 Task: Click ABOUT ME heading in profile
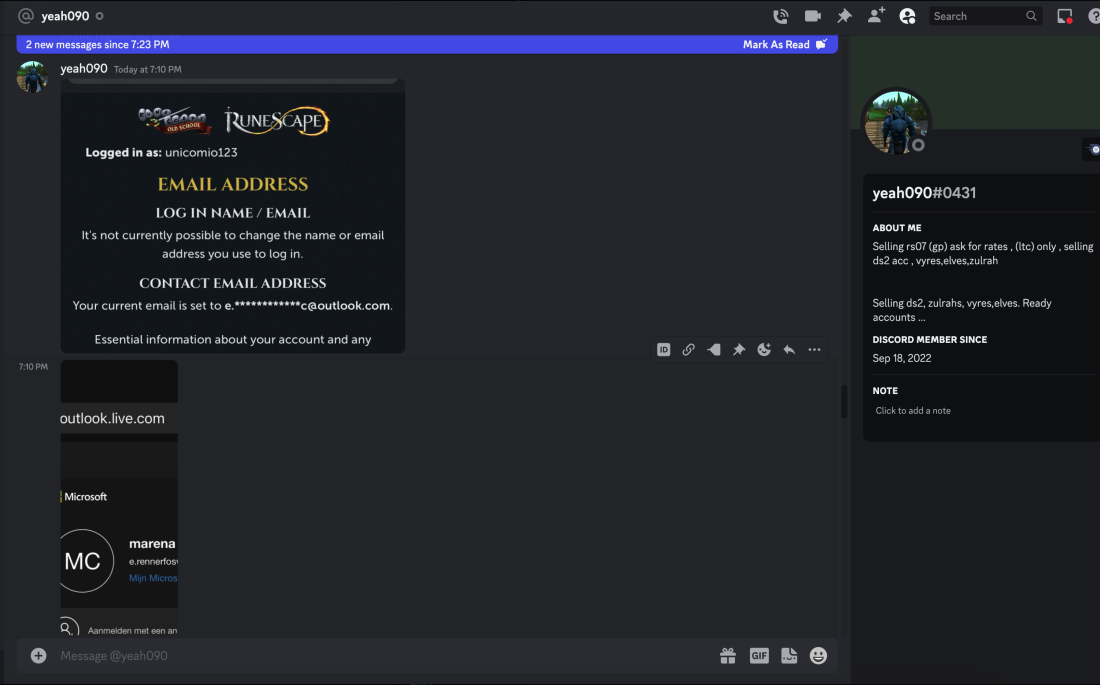coord(897,227)
